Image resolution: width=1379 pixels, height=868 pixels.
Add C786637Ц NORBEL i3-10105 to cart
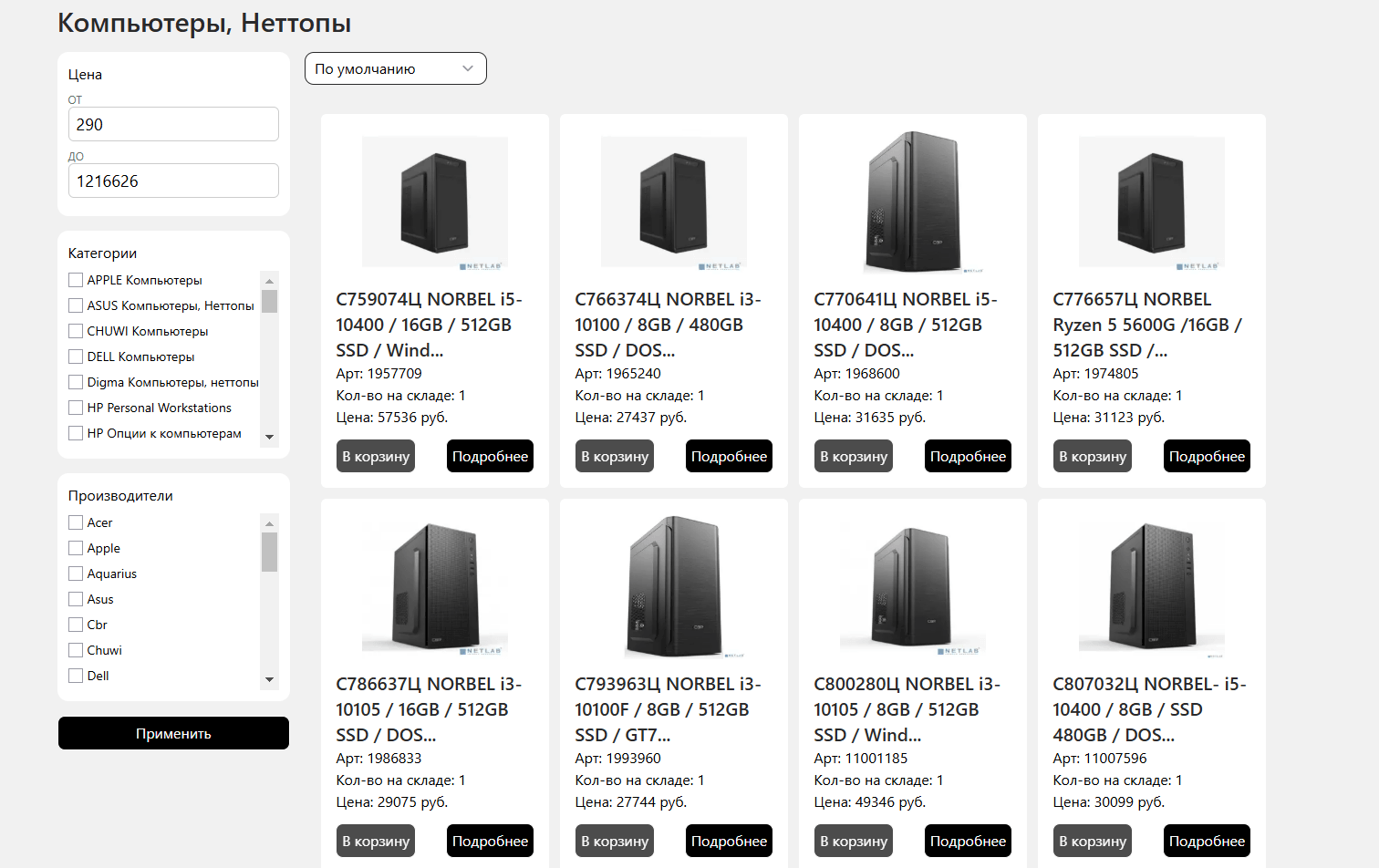(x=376, y=841)
